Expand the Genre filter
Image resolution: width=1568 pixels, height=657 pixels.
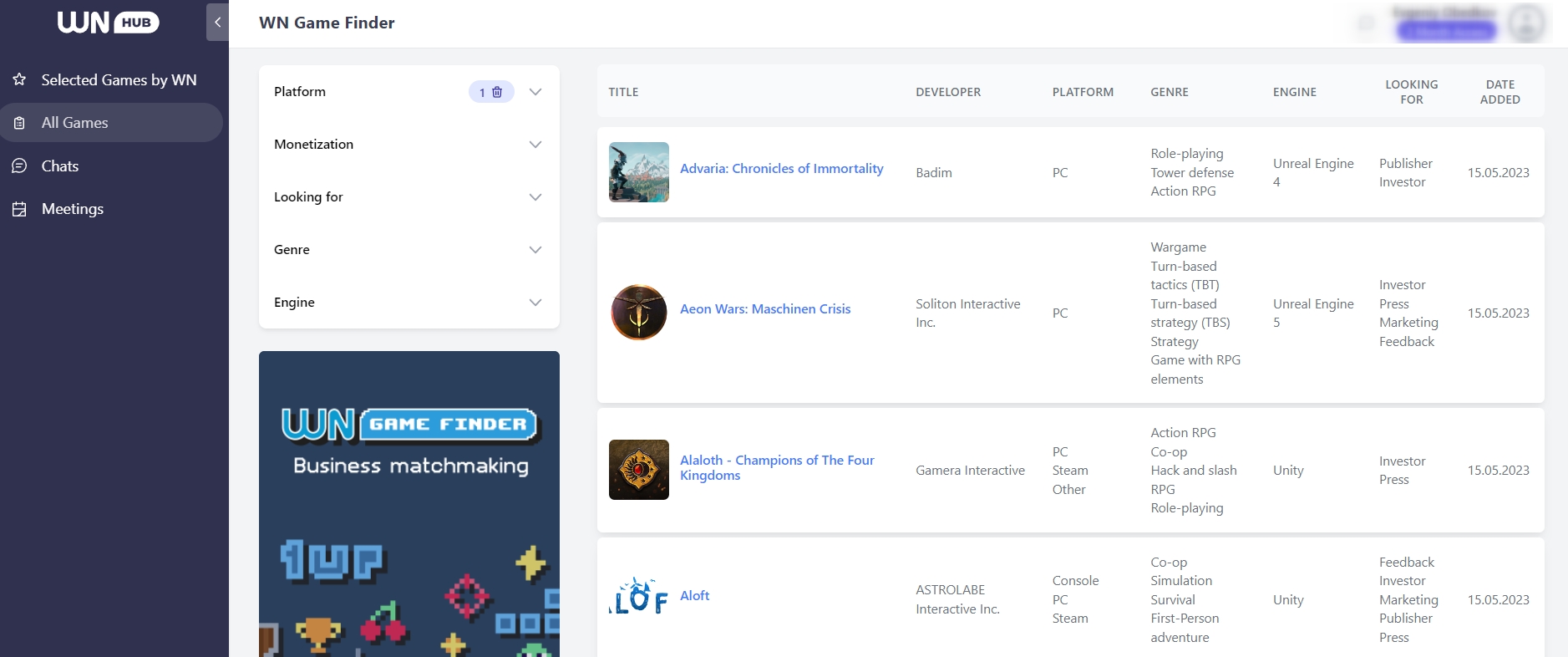[x=535, y=250]
